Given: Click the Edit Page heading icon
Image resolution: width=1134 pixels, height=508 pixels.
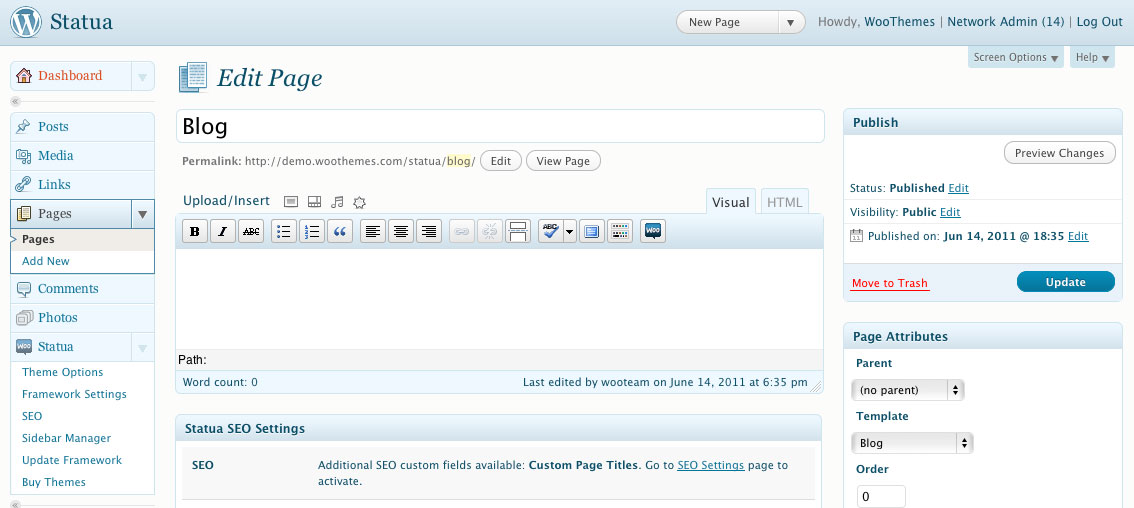Looking at the screenshot, I should click(193, 77).
